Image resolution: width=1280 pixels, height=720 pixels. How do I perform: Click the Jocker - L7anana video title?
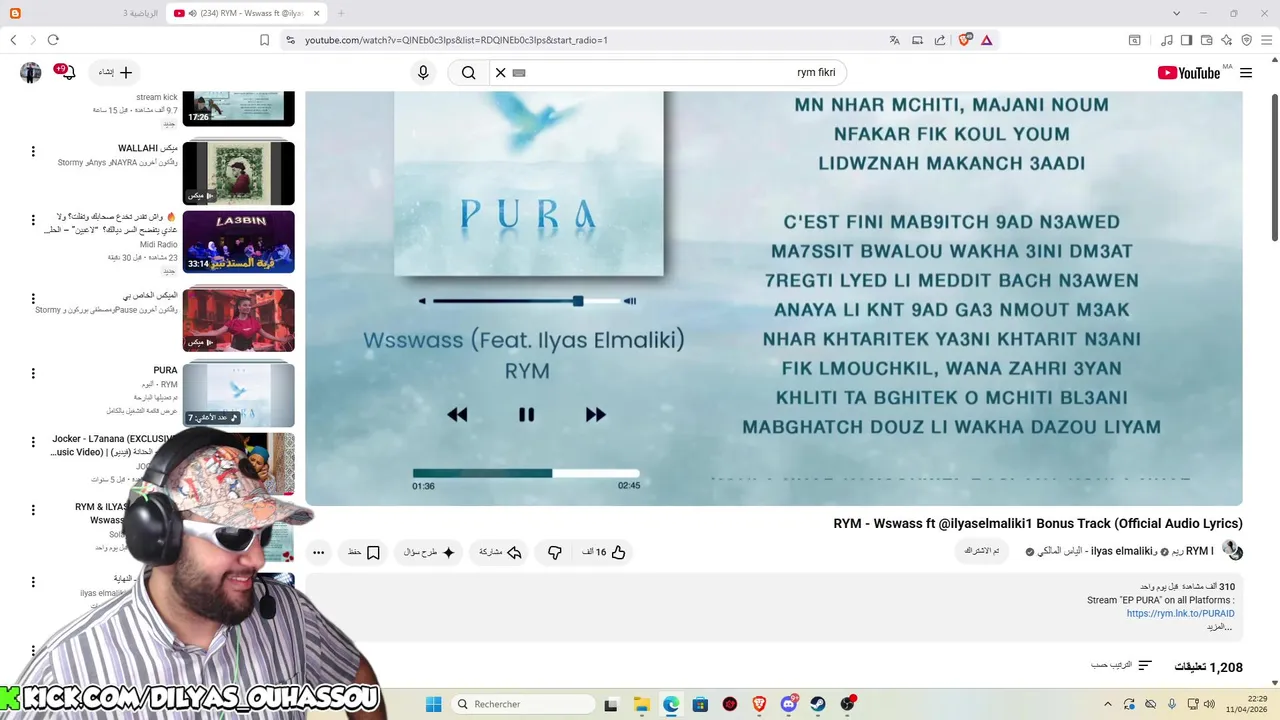point(115,445)
